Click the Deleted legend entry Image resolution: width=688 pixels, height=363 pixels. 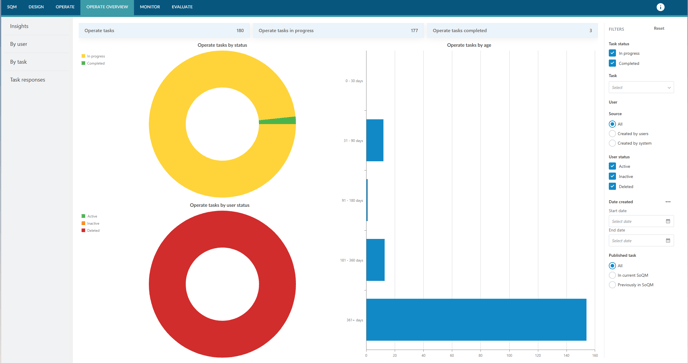[x=90, y=230]
